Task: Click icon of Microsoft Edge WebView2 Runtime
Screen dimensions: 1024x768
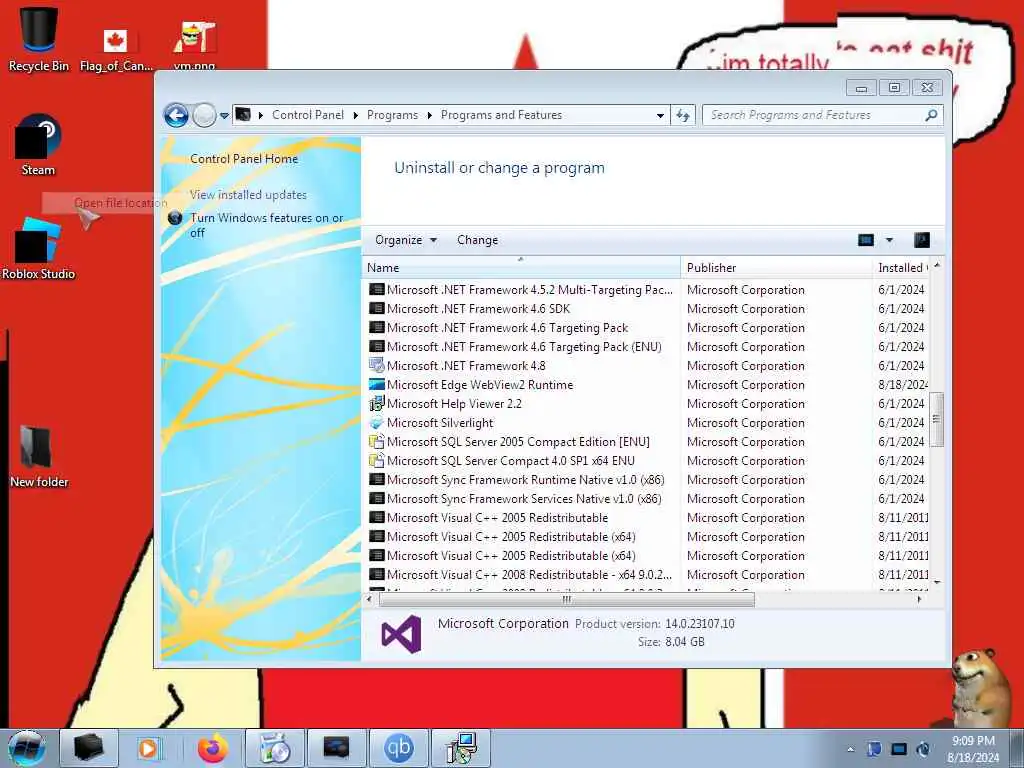Action: 376,385
